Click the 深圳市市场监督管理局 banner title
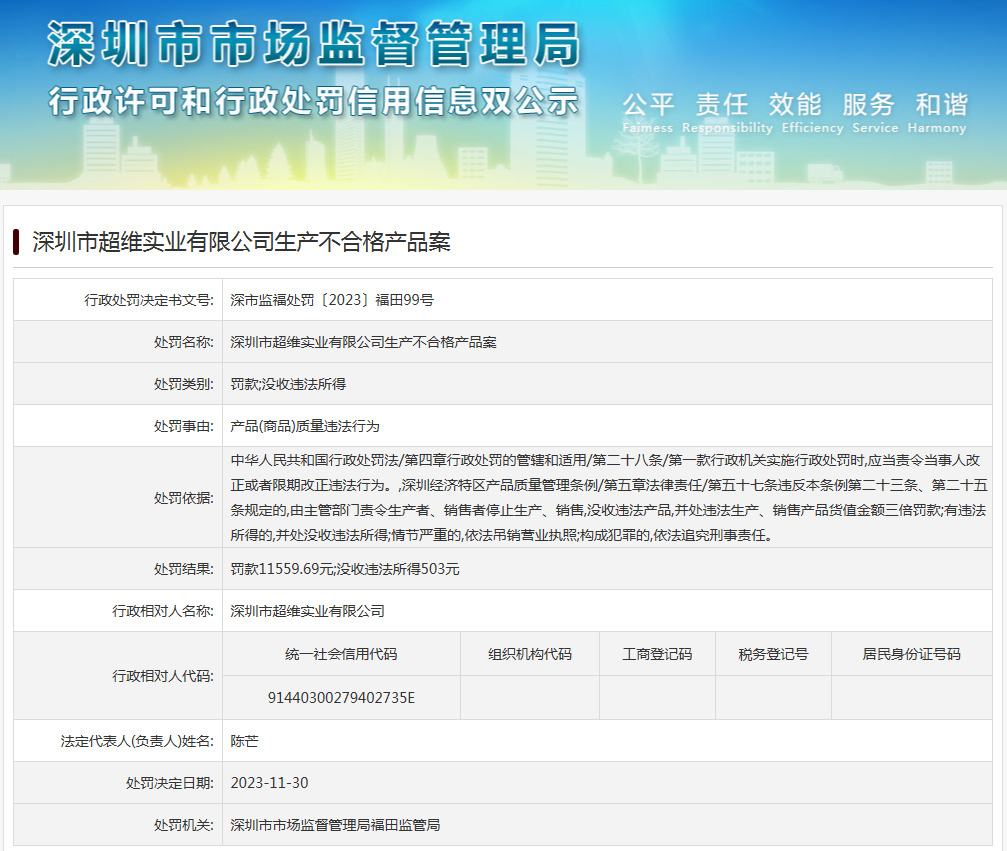This screenshot has height=851, width=1007. tap(314, 44)
